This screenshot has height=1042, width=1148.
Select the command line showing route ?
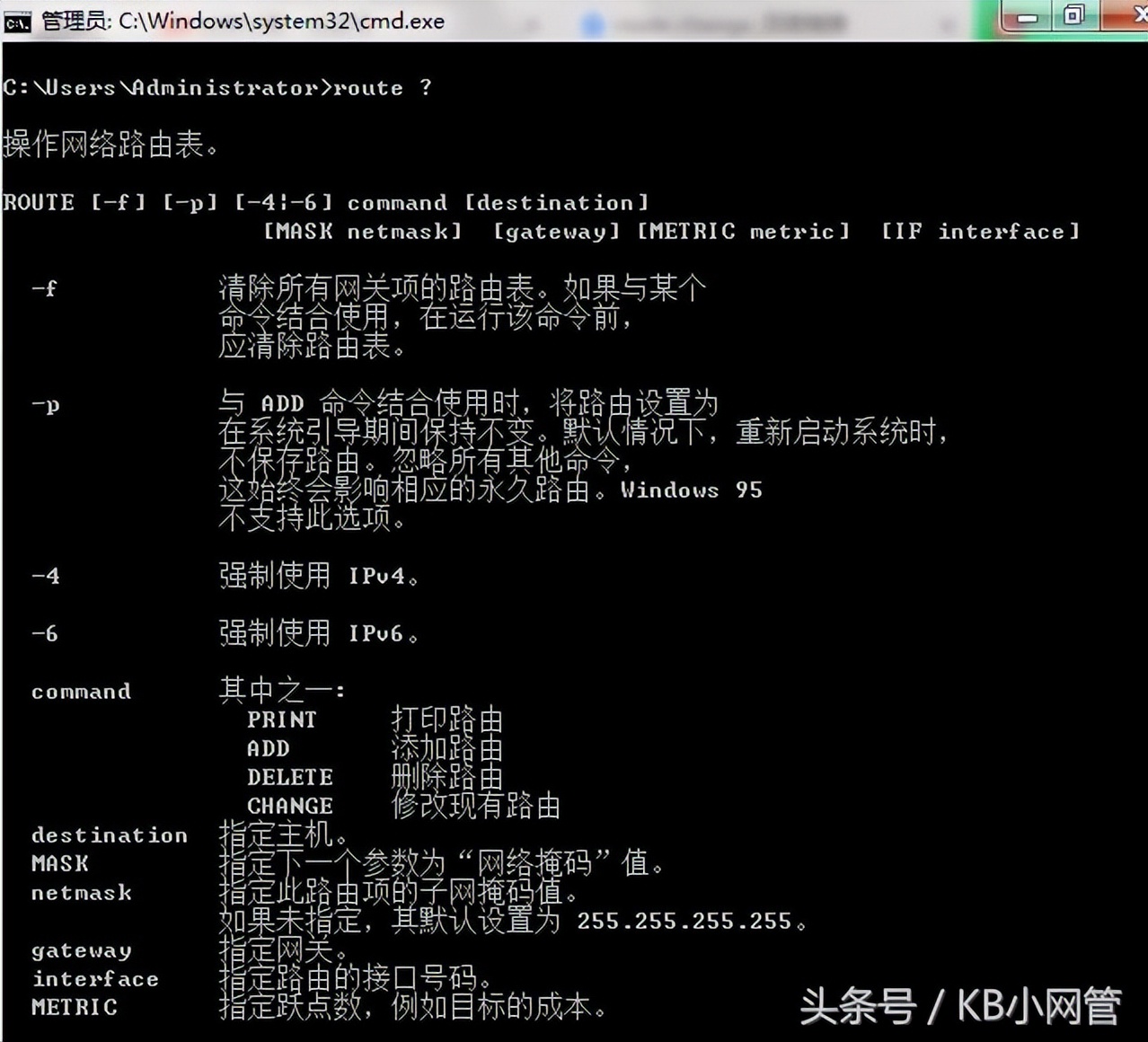tap(216, 87)
